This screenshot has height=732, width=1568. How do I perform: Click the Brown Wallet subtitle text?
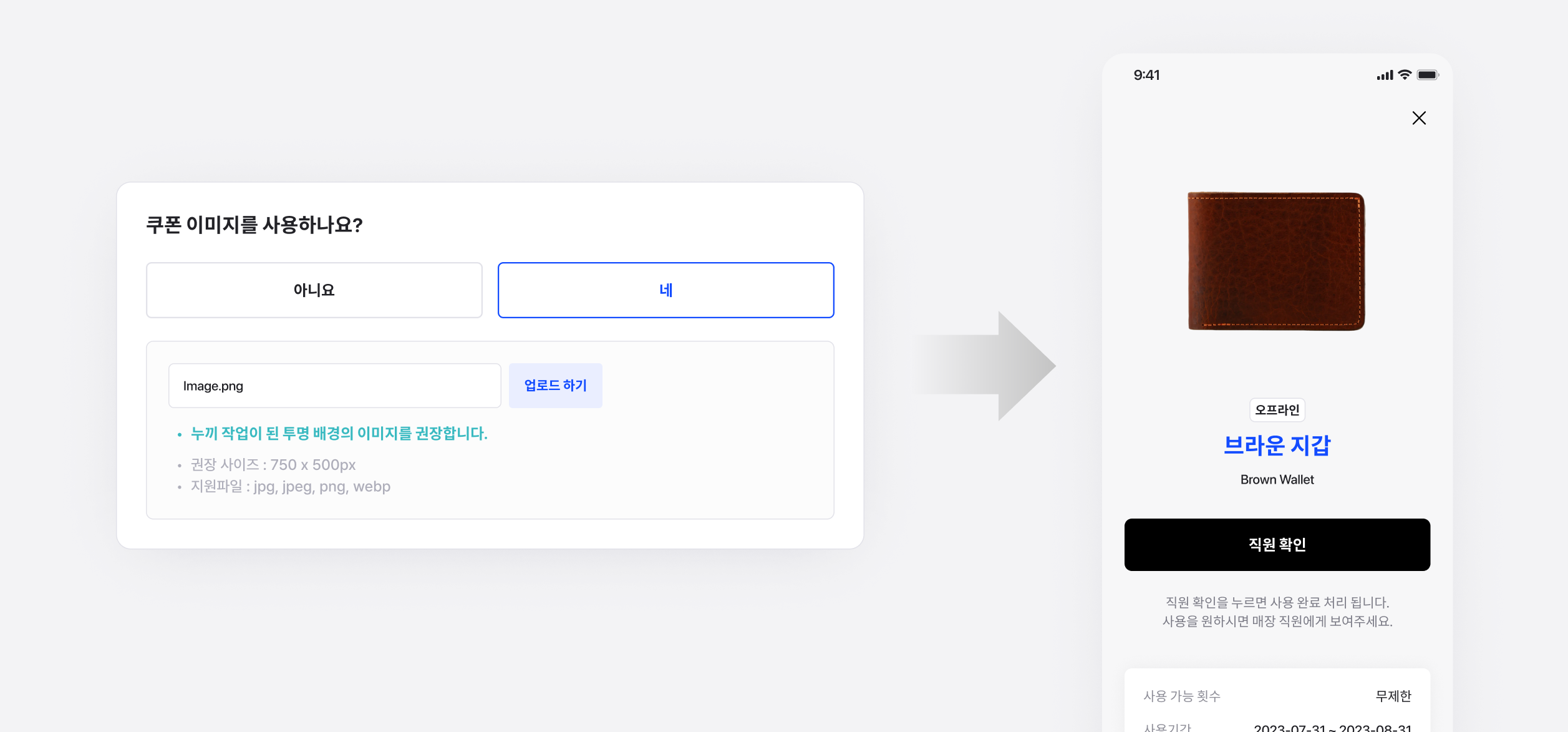[1277, 479]
